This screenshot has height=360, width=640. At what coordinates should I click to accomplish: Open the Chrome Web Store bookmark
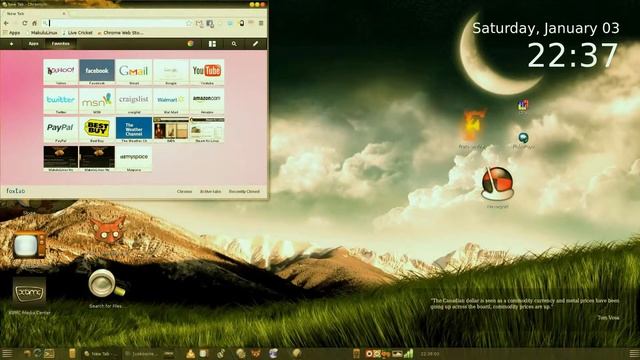pos(120,33)
